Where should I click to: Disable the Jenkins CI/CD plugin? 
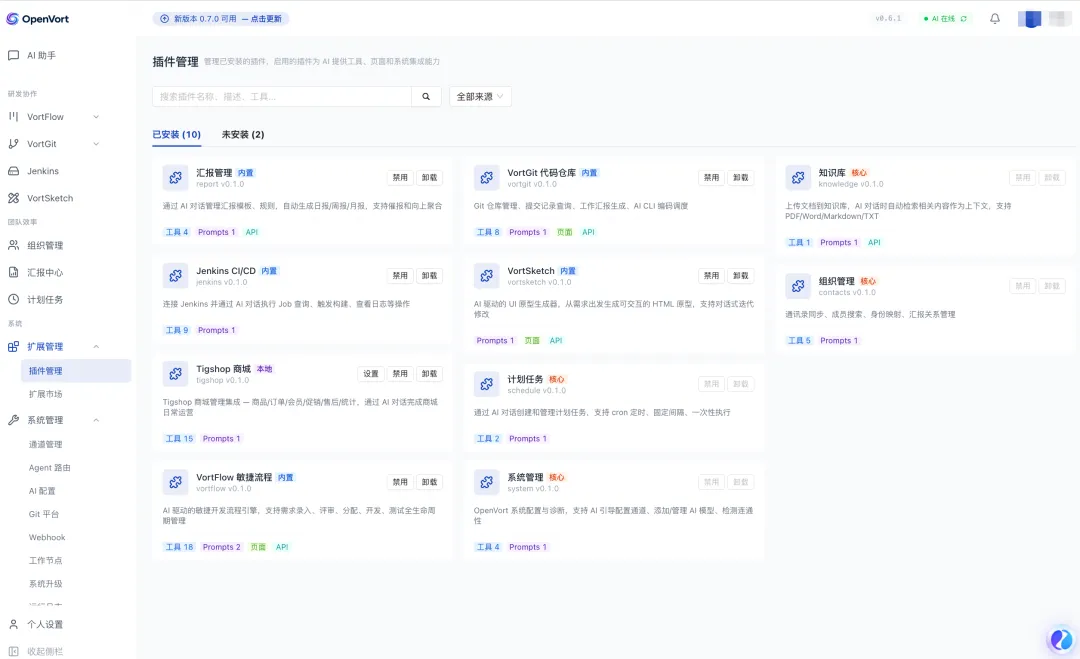[399, 275]
